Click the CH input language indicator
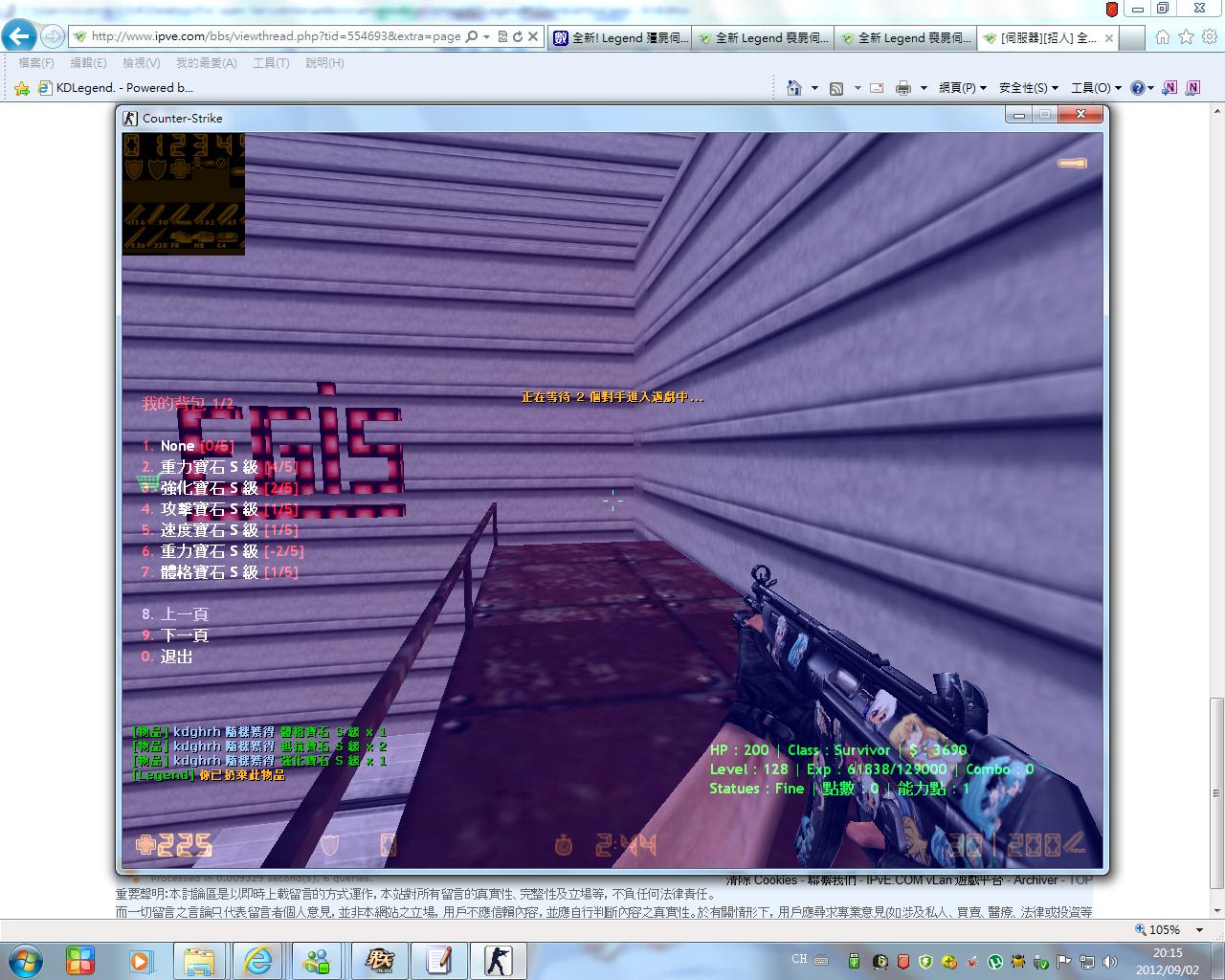The width and height of the screenshot is (1225, 980). tap(800, 959)
